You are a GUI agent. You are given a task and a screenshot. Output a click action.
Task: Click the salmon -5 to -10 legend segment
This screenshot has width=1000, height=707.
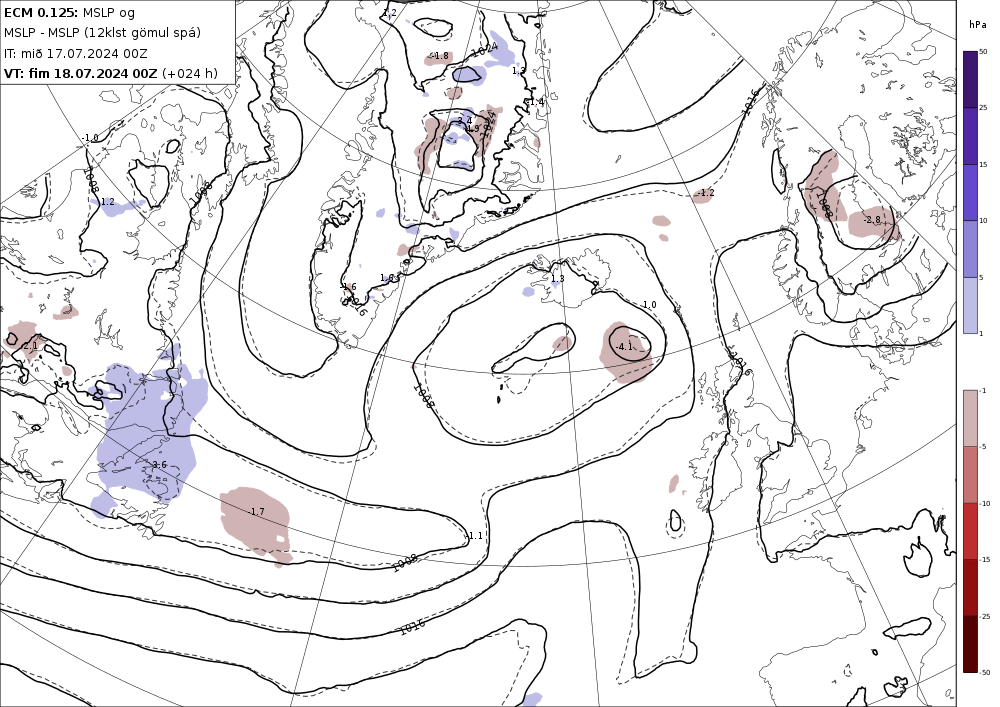[x=970, y=475]
